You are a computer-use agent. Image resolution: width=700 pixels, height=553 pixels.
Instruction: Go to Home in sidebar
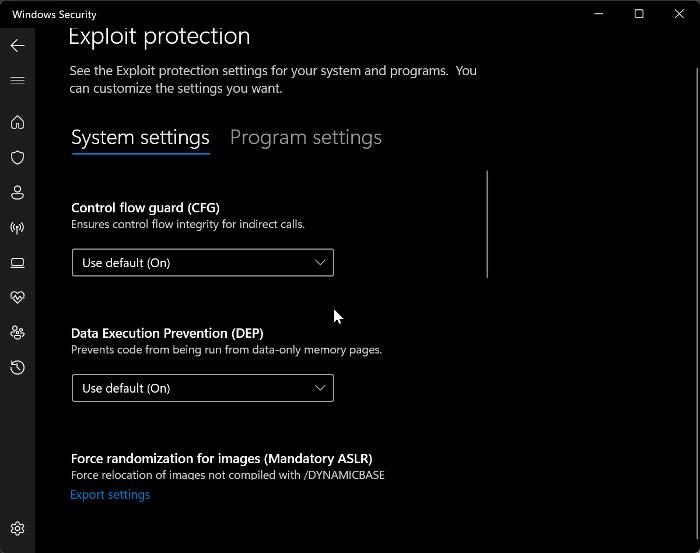coord(17,123)
